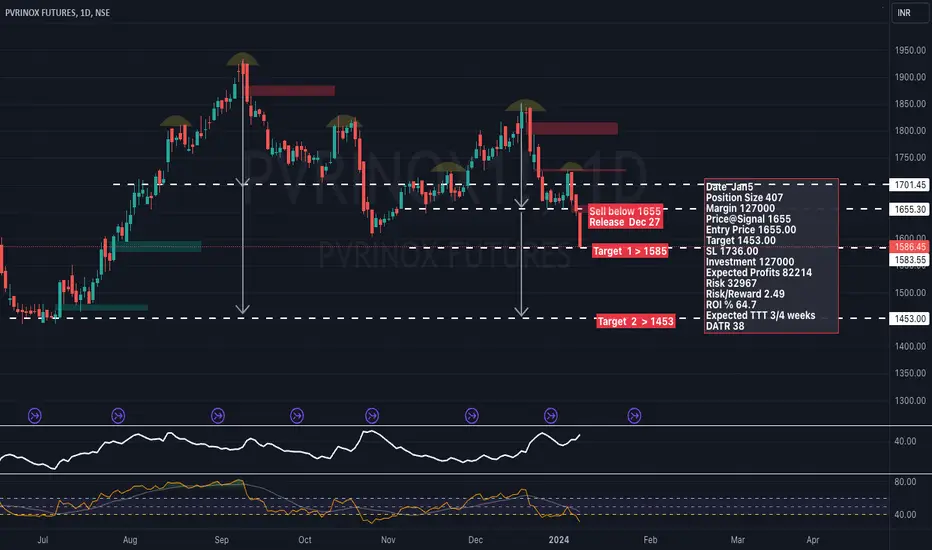Open the event marker above the Jul label
The width and height of the screenshot is (932, 550).
[35, 416]
